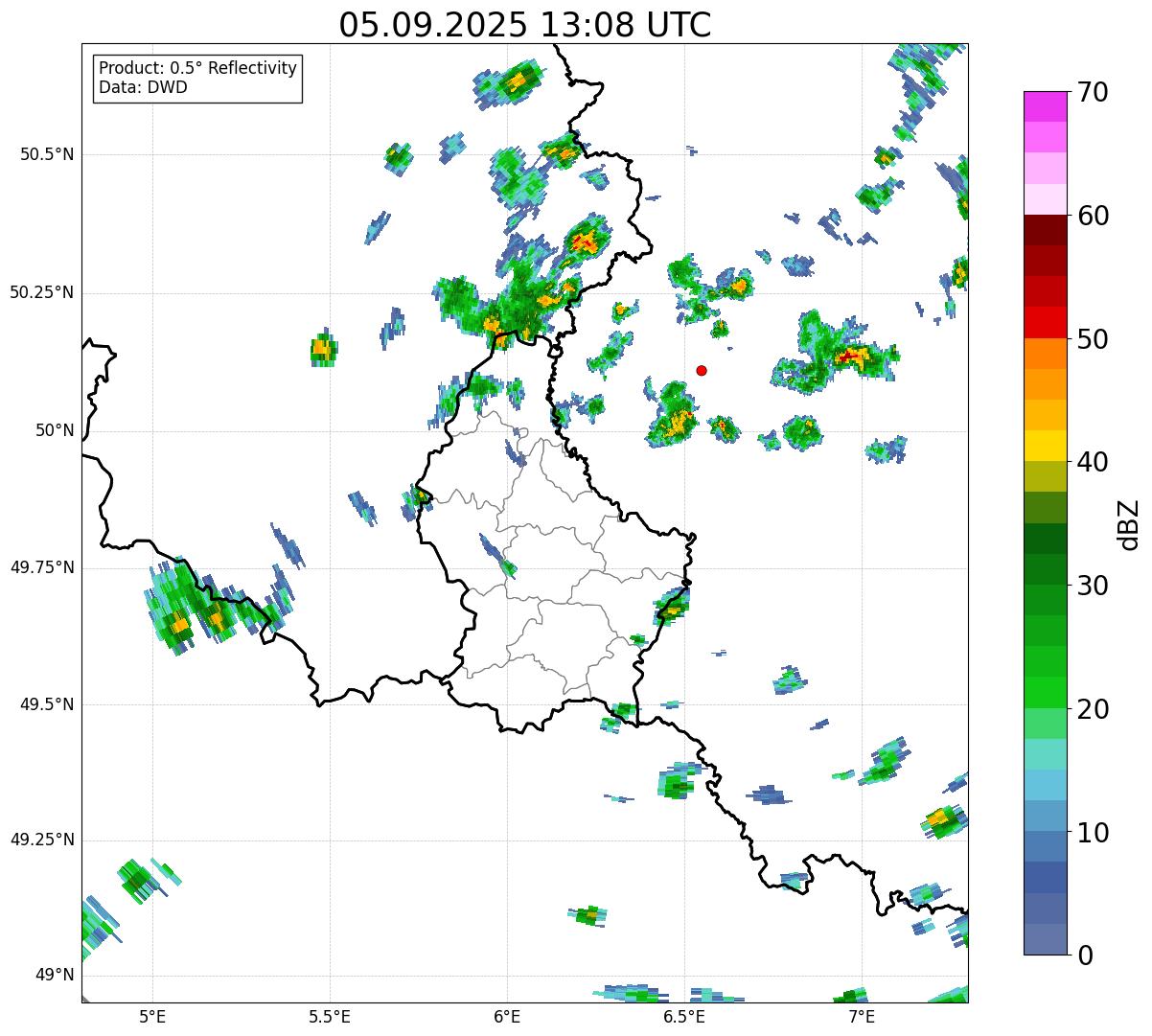Click the isolated yellow cell near 5.5°E 50.15°N
1152x1036 pixels.
click(325, 349)
